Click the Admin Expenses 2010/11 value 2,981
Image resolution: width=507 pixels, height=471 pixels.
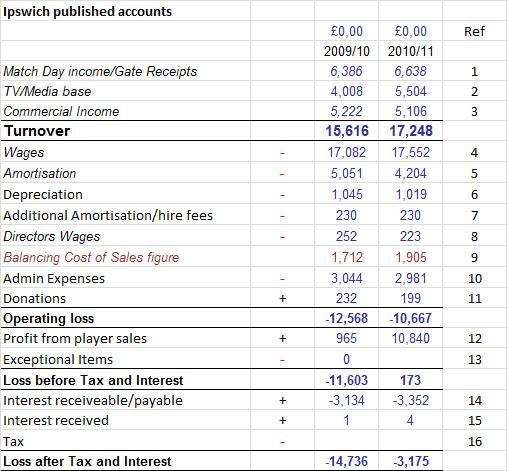point(411,278)
